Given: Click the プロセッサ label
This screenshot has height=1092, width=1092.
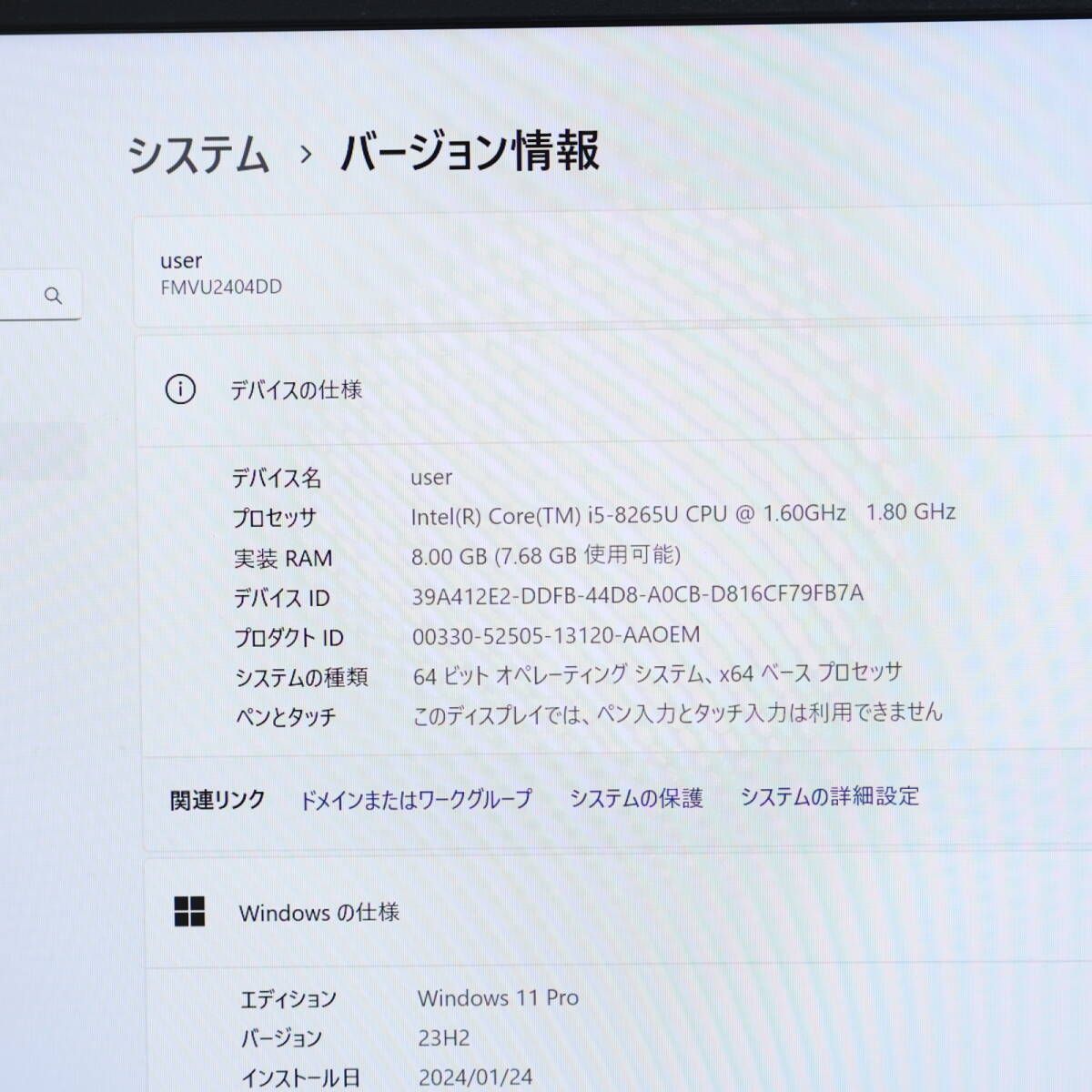Looking at the screenshot, I should (275, 518).
